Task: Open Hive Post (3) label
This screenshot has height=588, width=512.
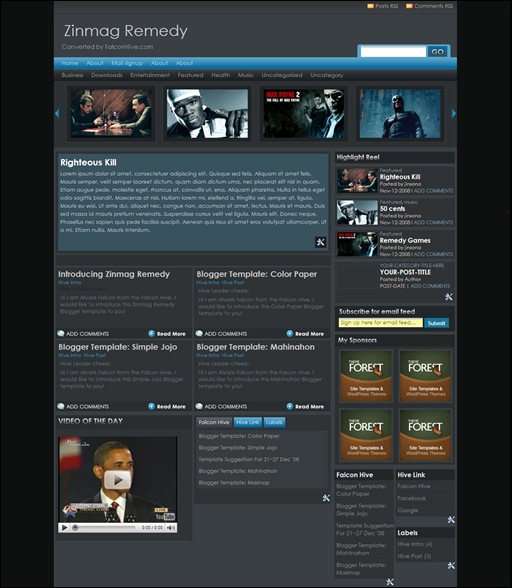Action: [414, 556]
